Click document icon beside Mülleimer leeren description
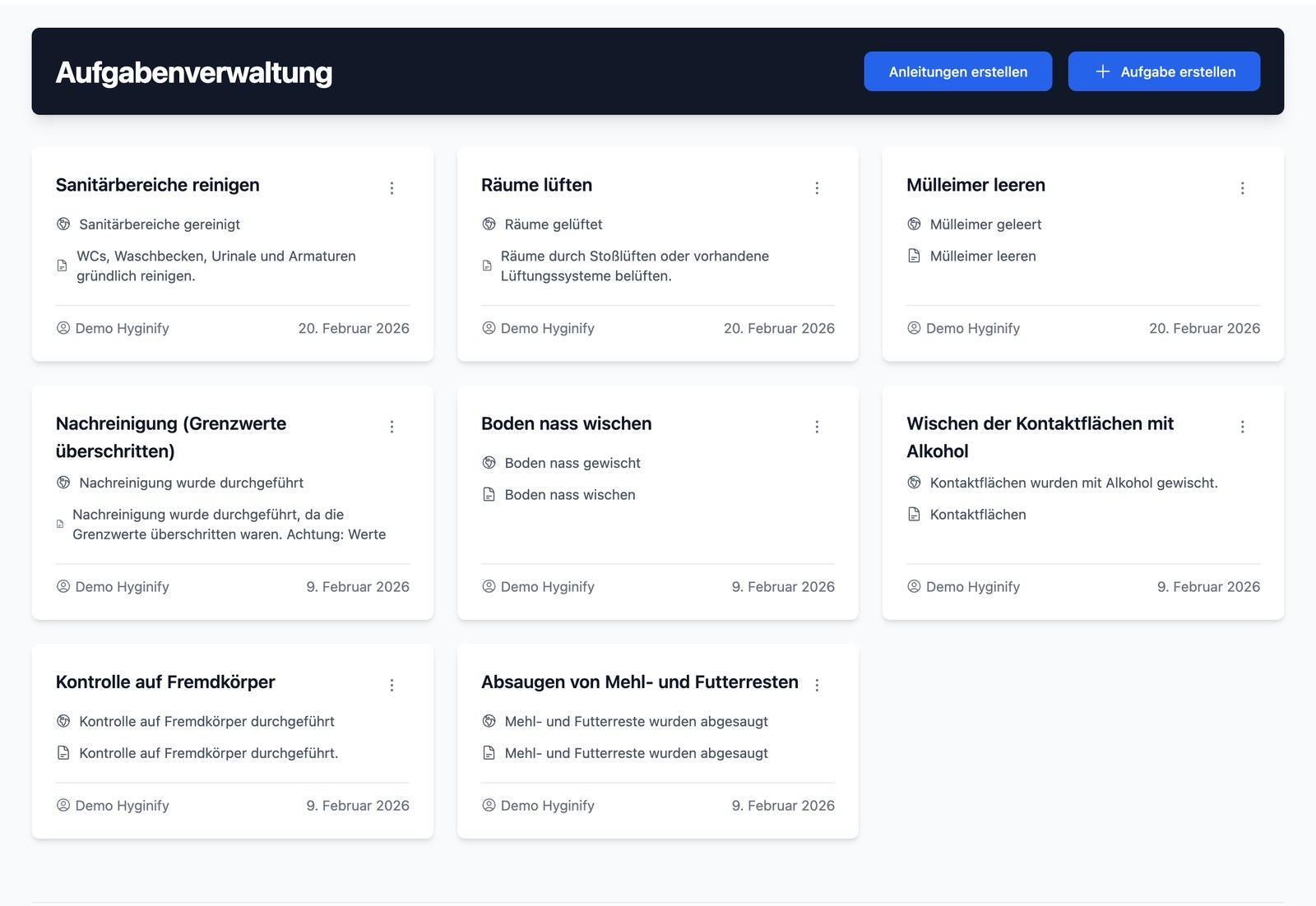 tap(914, 257)
